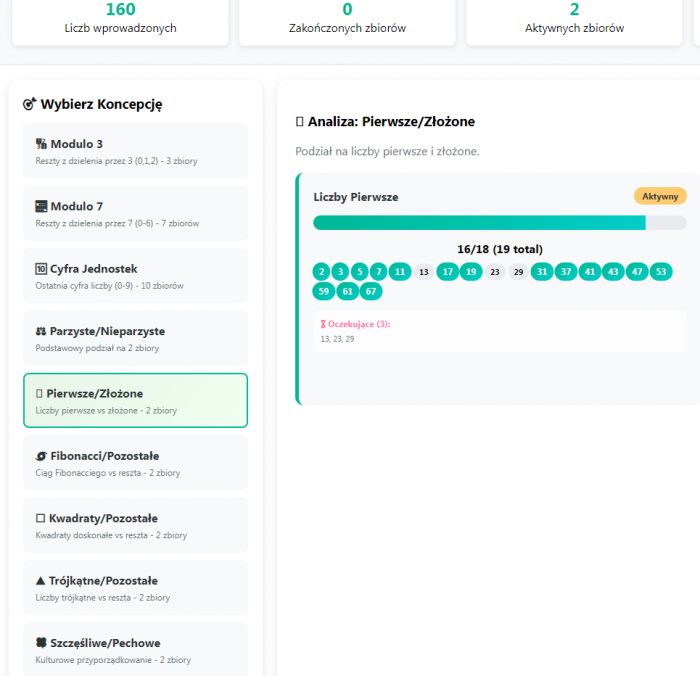700x676 pixels.
Task: Click the Parzyste/Nieparzyste icon
Action: (x=41, y=331)
